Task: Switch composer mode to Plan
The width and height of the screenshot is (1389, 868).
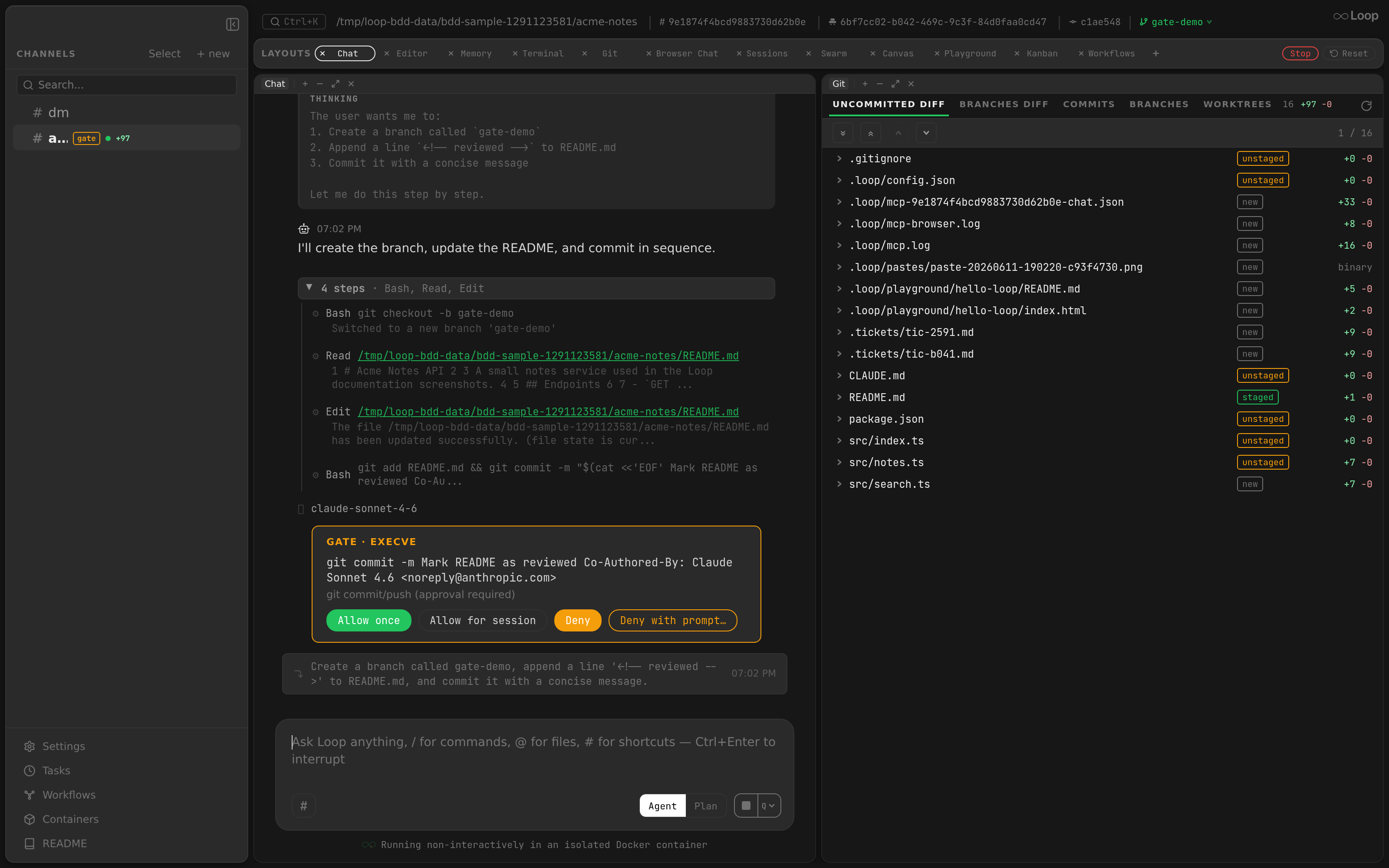Action: [x=705, y=806]
